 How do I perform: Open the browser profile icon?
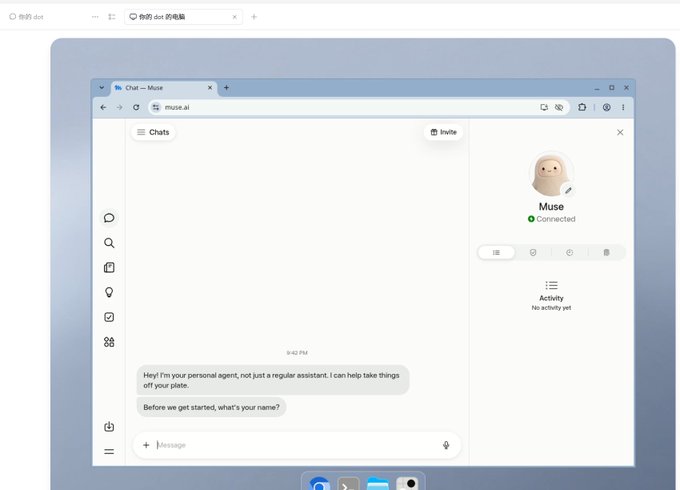pos(607,107)
